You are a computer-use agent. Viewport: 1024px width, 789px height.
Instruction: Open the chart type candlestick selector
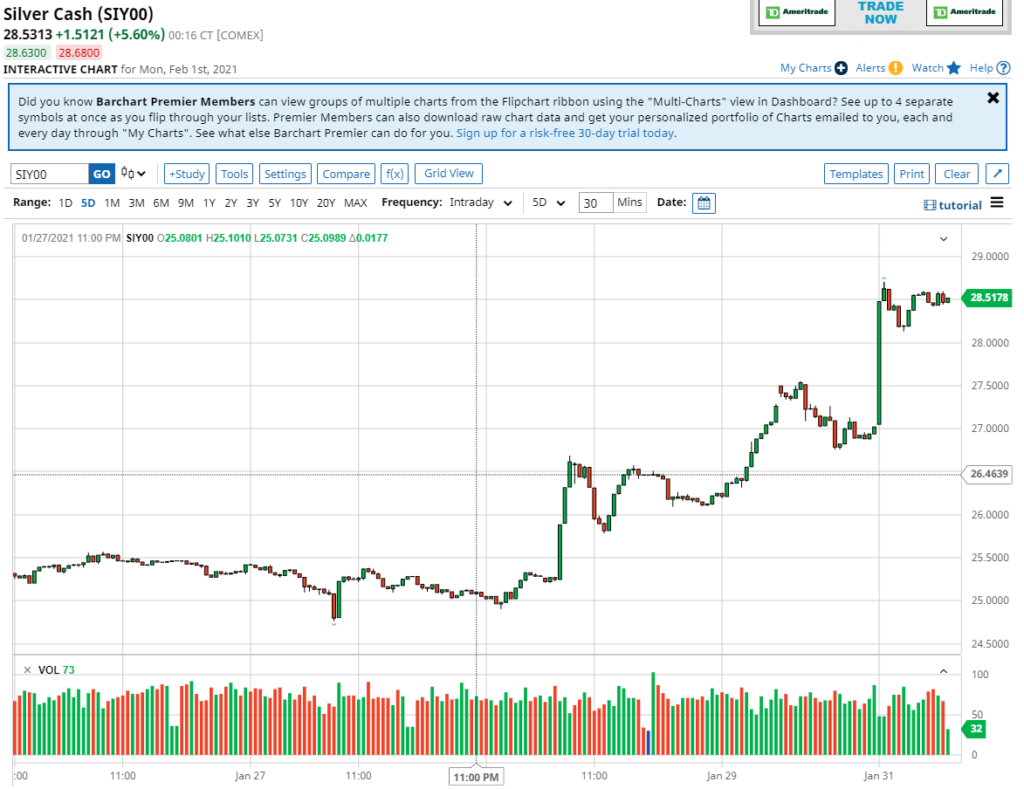133,174
